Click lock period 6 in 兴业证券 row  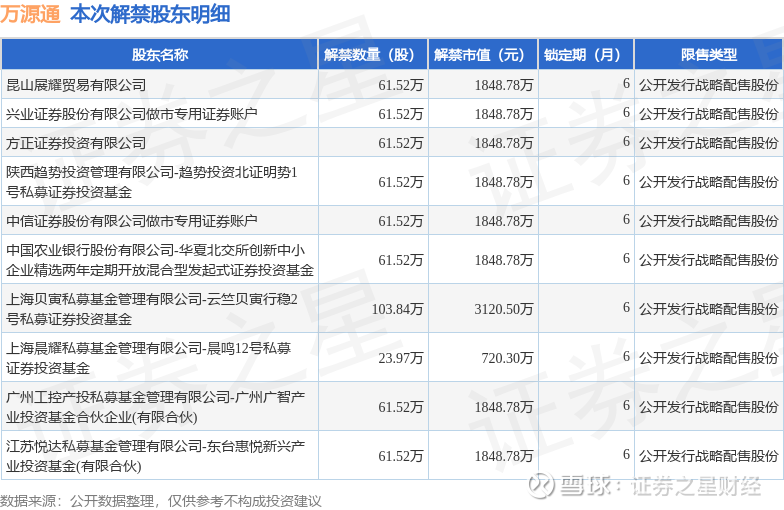[626, 112]
